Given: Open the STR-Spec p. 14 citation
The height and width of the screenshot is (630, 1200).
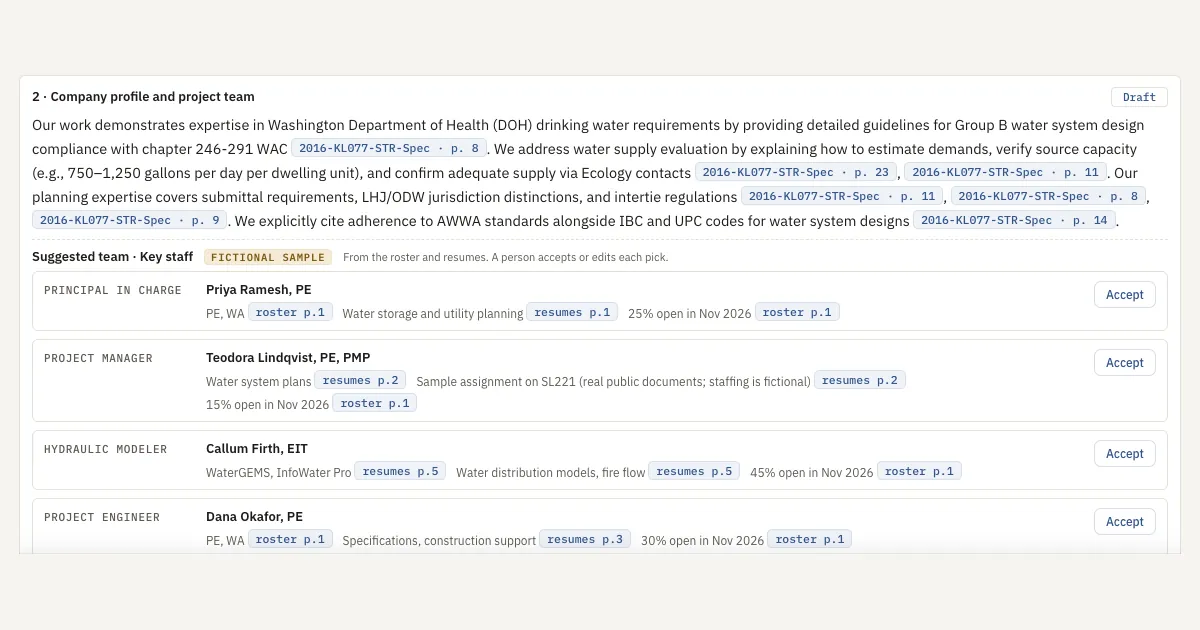Looking at the screenshot, I should point(1014,220).
